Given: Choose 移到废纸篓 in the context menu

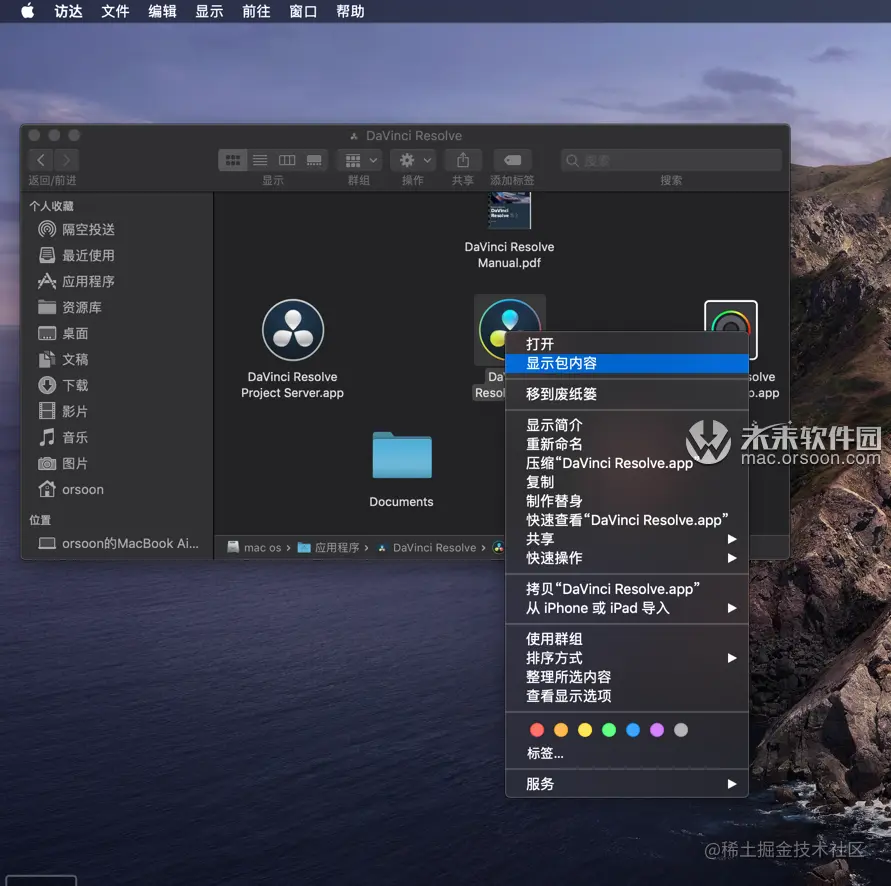Looking at the screenshot, I should 627,394.
